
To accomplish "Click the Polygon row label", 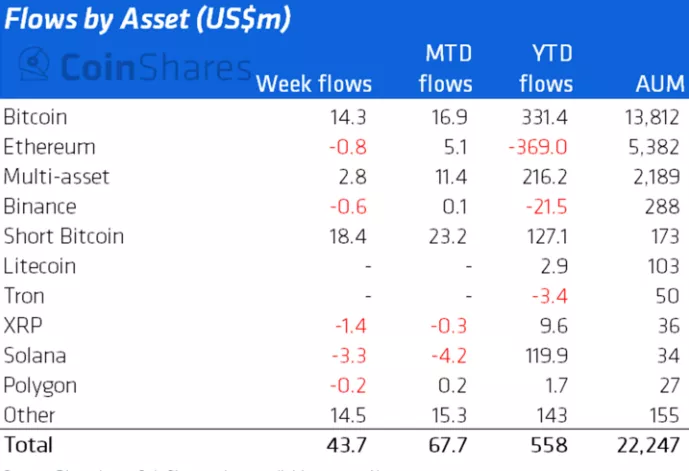I will coord(40,386).
